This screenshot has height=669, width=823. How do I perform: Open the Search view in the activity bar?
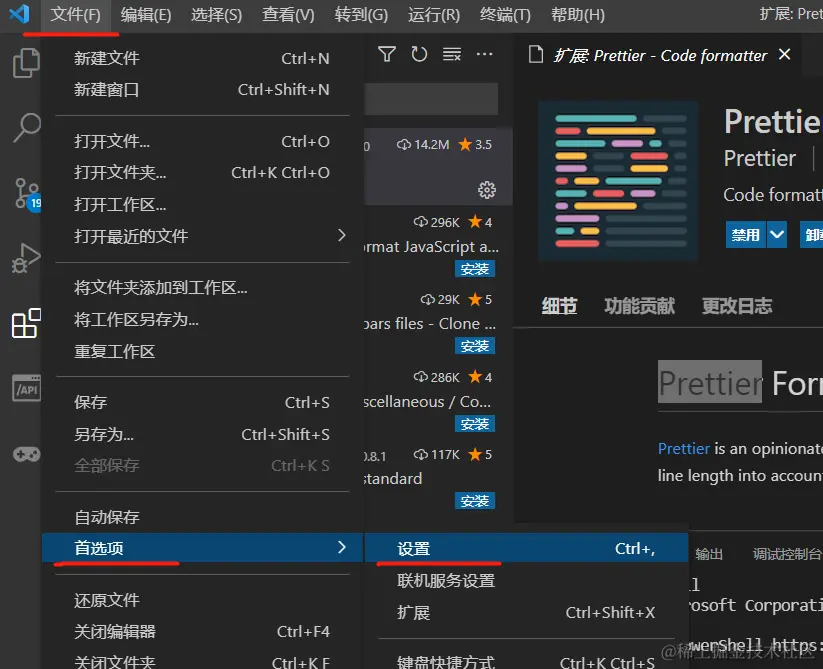(x=23, y=128)
